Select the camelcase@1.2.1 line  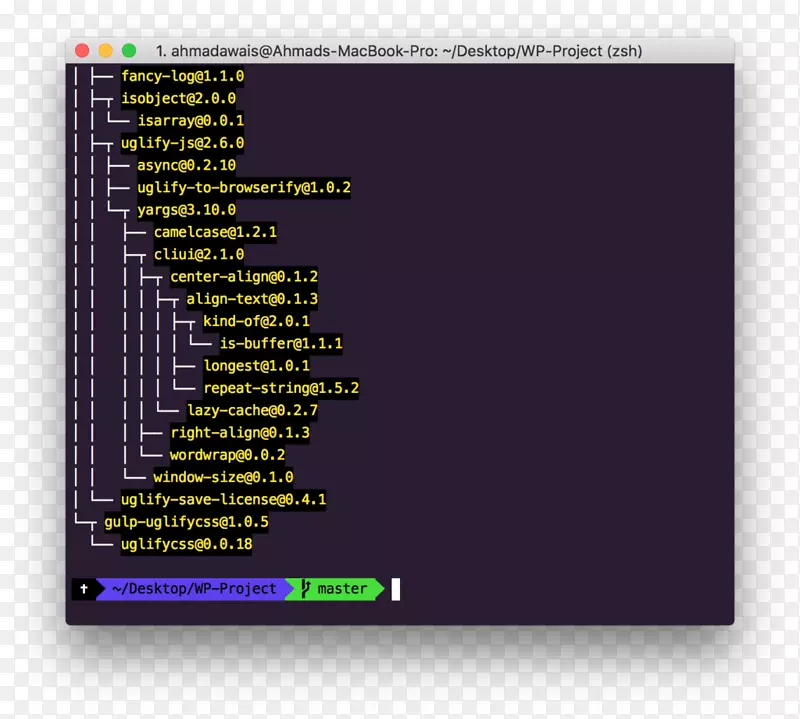click(x=215, y=232)
